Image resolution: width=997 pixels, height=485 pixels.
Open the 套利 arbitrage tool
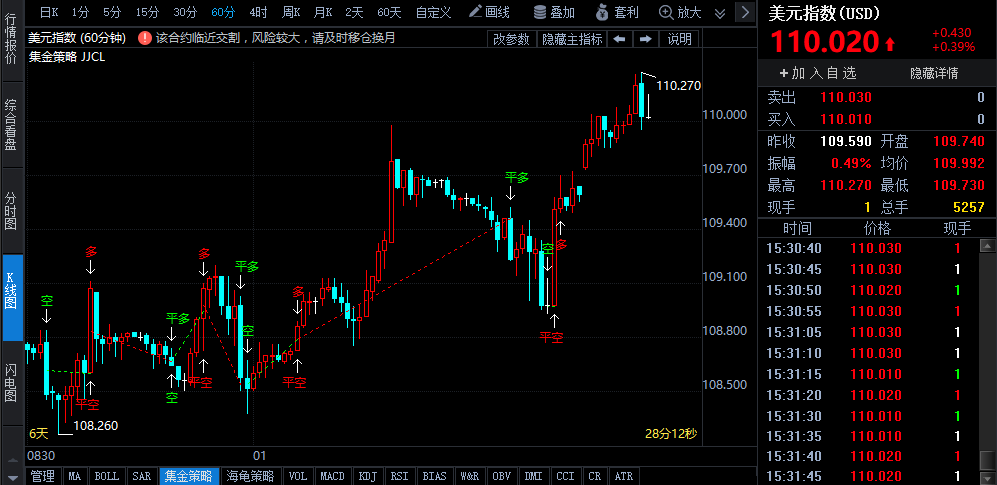[616, 11]
